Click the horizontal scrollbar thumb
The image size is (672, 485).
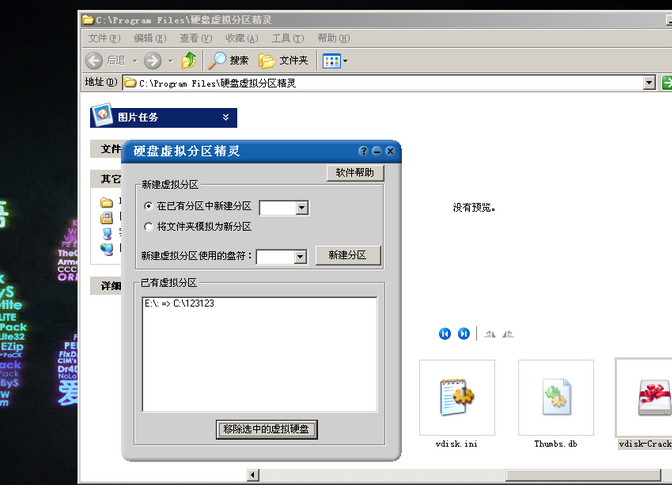pyautogui.click(x=583, y=474)
